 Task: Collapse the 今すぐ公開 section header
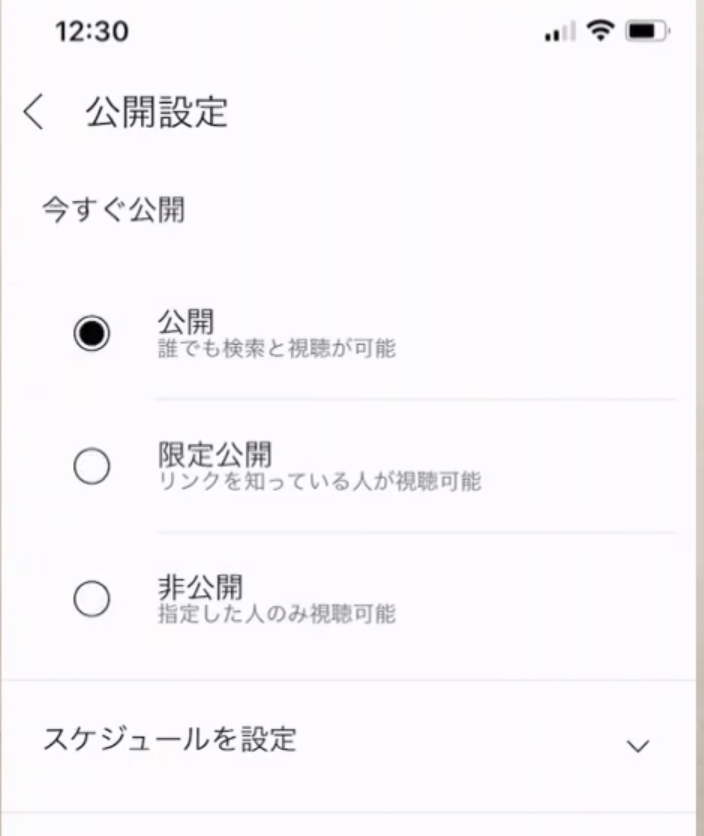114,210
